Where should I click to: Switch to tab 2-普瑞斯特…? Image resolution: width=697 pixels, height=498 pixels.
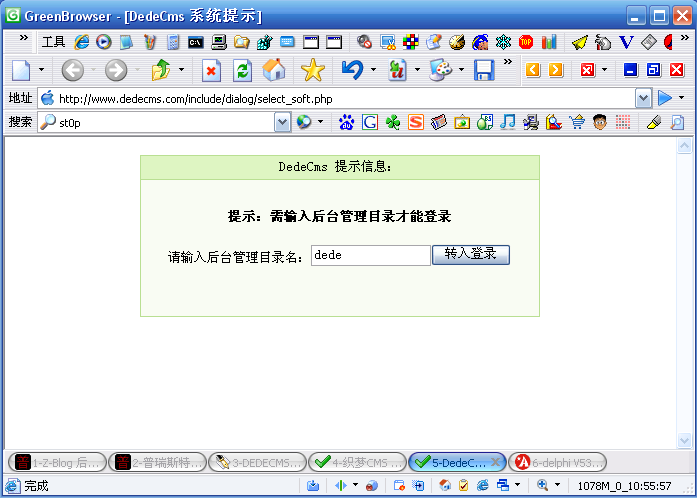coord(157,462)
